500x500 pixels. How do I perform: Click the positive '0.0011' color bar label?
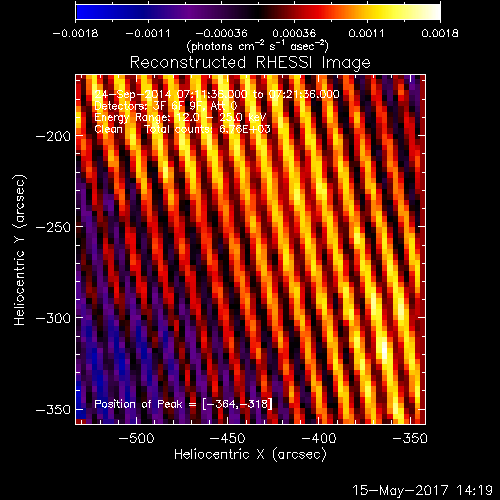(366, 33)
